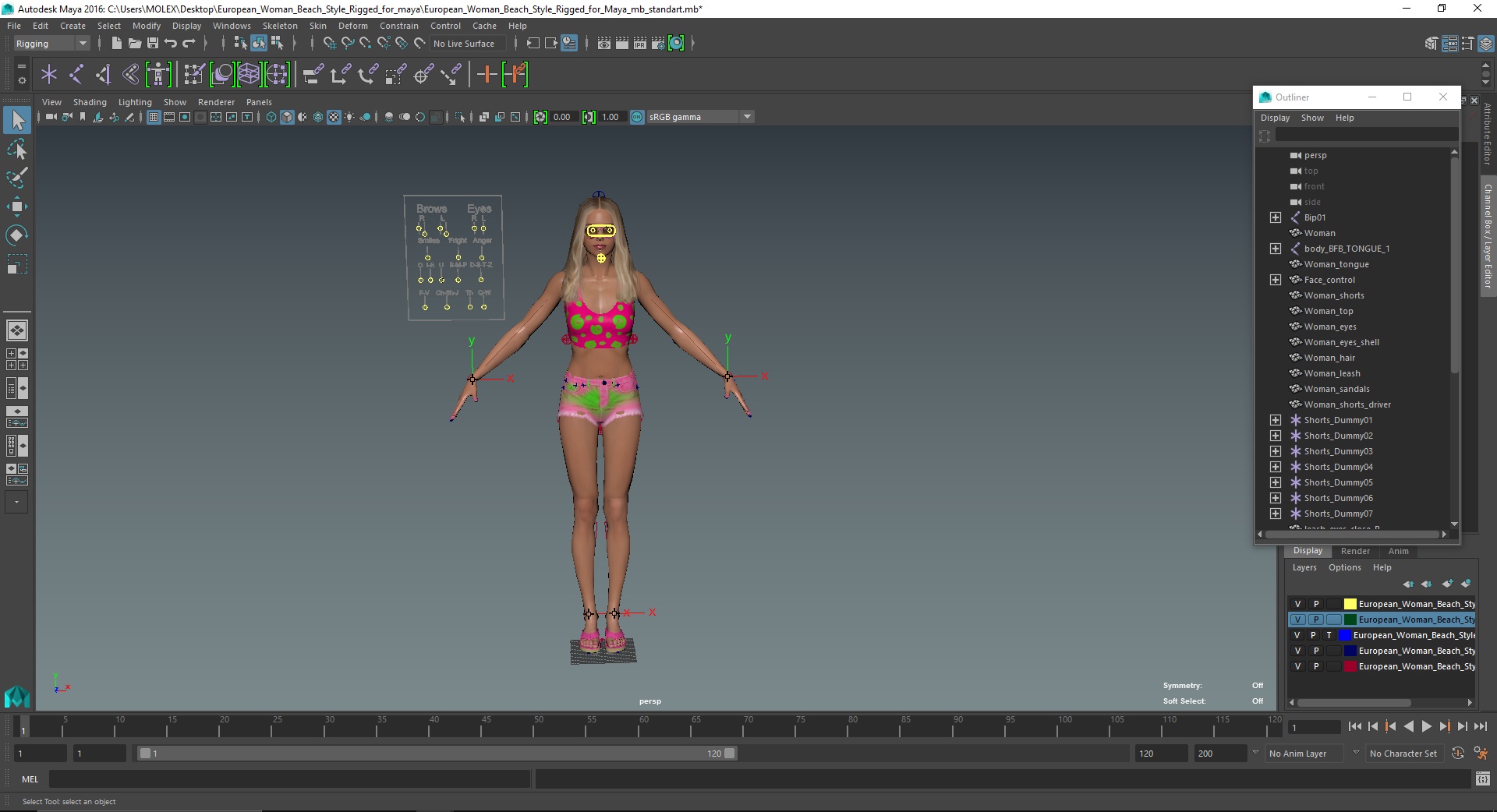Click the range slider bar at frame 120
This screenshot has height=812, width=1497.
[x=730, y=754]
